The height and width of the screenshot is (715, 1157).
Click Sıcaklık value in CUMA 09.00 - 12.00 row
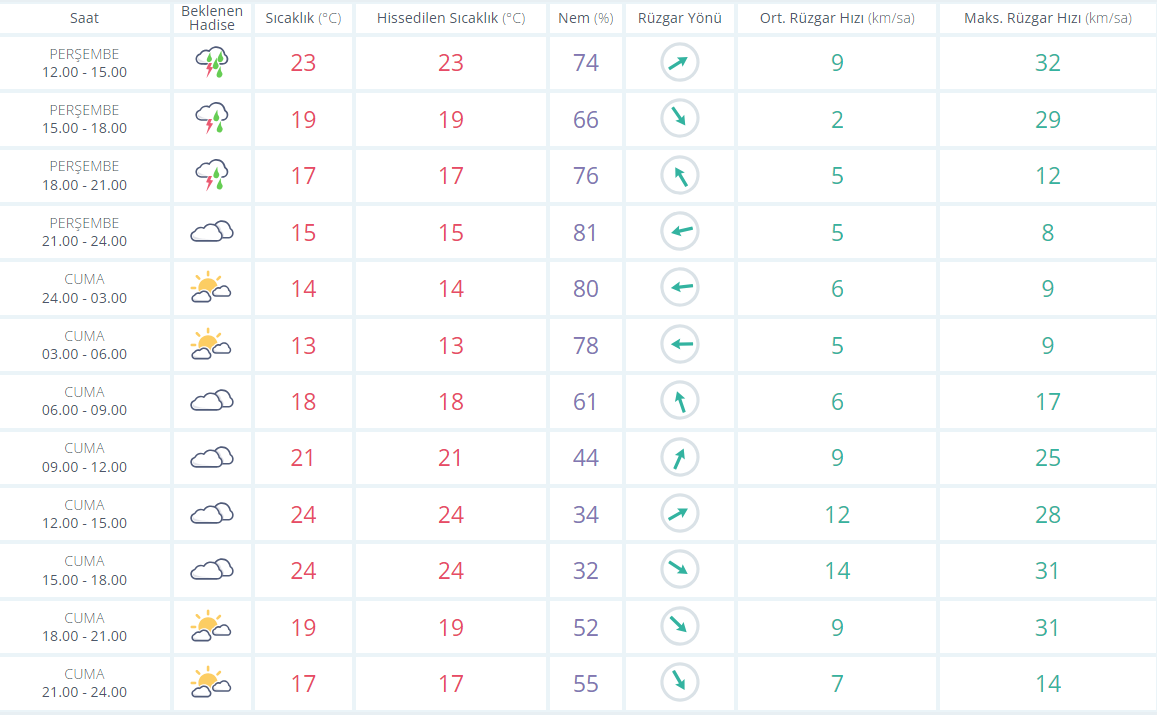303,457
